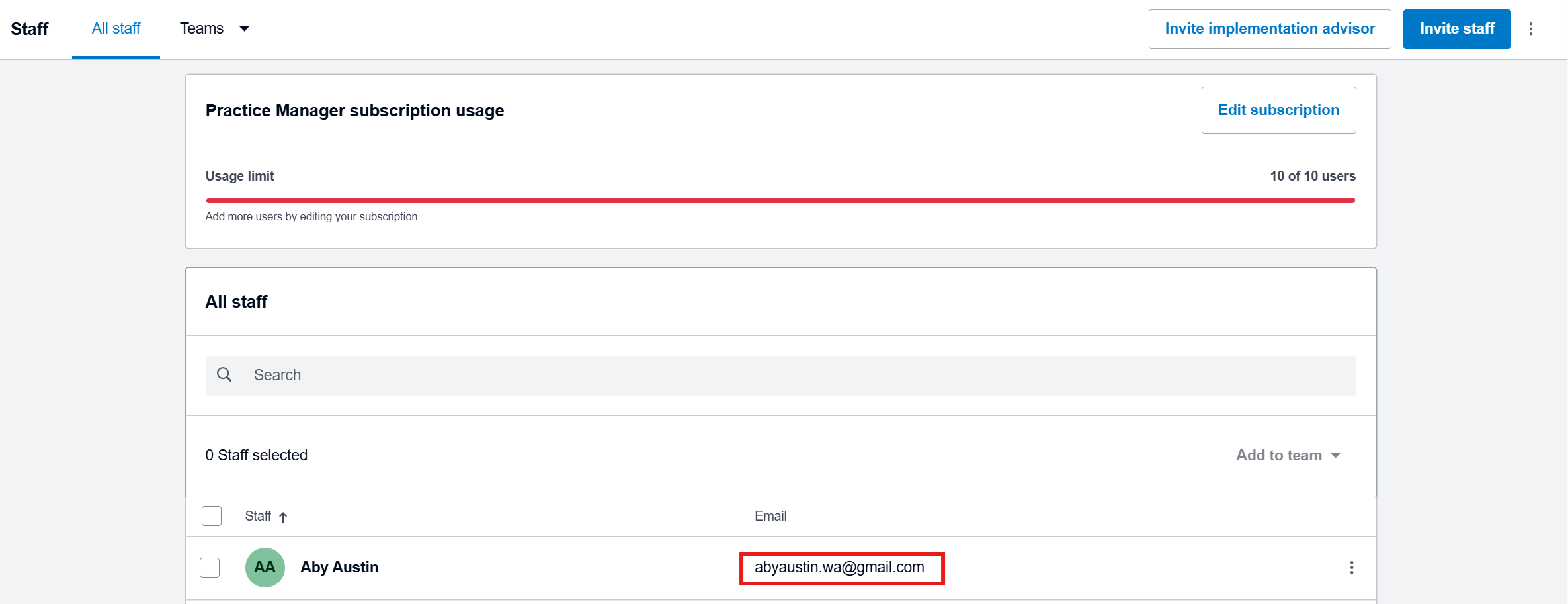Click the Staff page heading
Image resolution: width=1568 pixels, height=604 pixels.
[x=30, y=29]
